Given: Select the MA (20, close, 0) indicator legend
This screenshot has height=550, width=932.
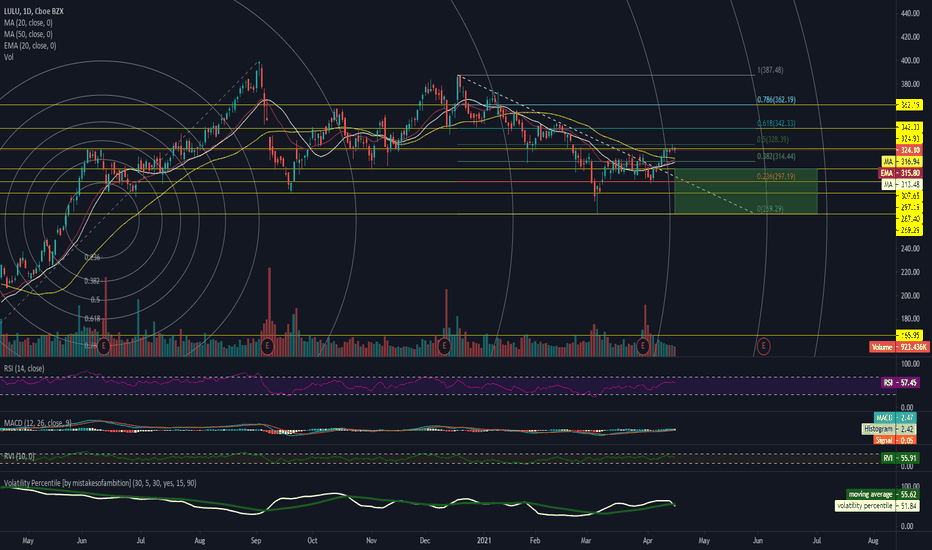Looking at the screenshot, I should pos(29,23).
